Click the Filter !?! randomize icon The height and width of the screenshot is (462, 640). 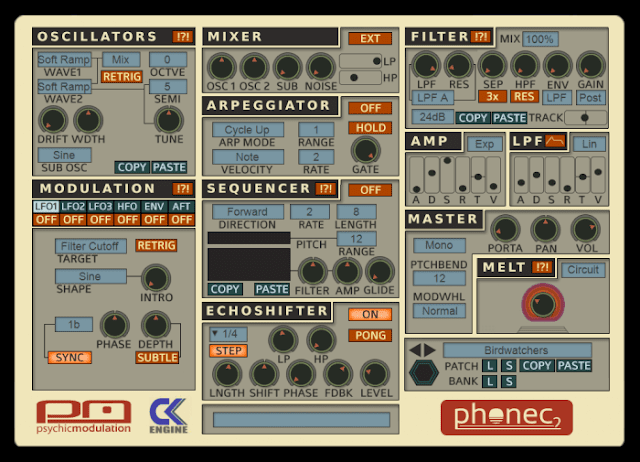(480, 37)
